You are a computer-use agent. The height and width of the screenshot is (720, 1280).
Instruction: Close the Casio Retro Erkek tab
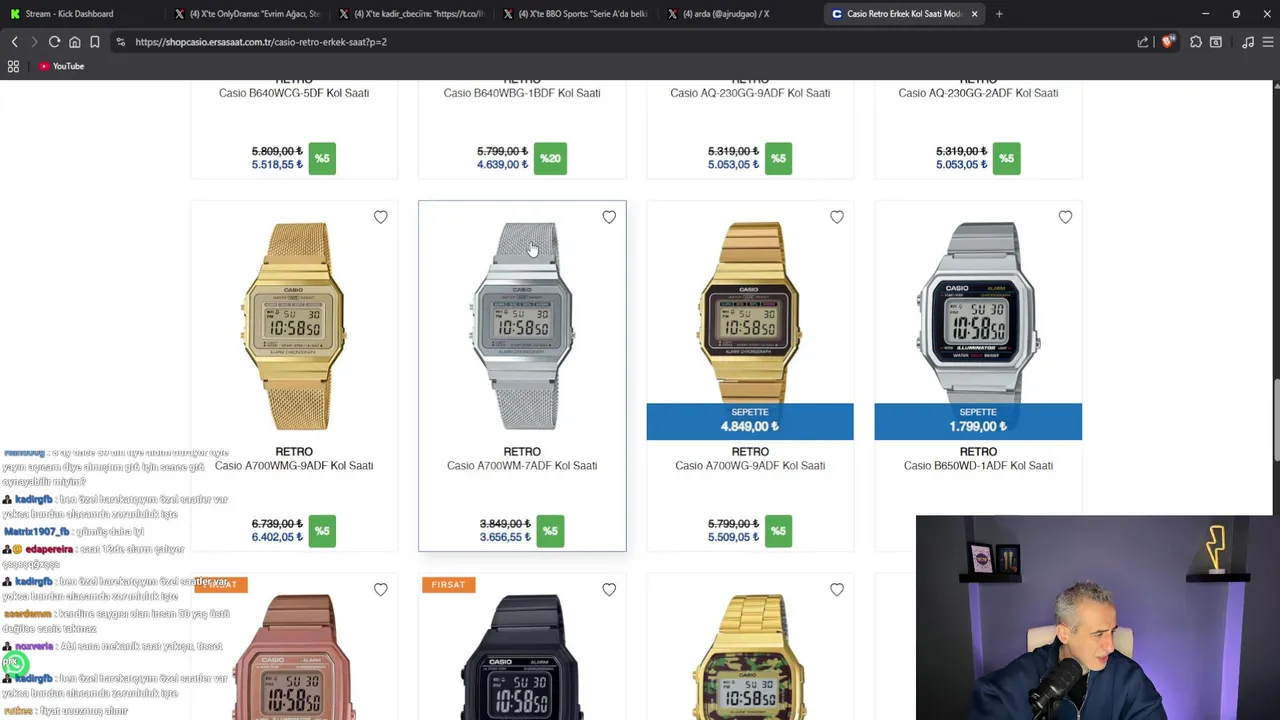tap(974, 14)
